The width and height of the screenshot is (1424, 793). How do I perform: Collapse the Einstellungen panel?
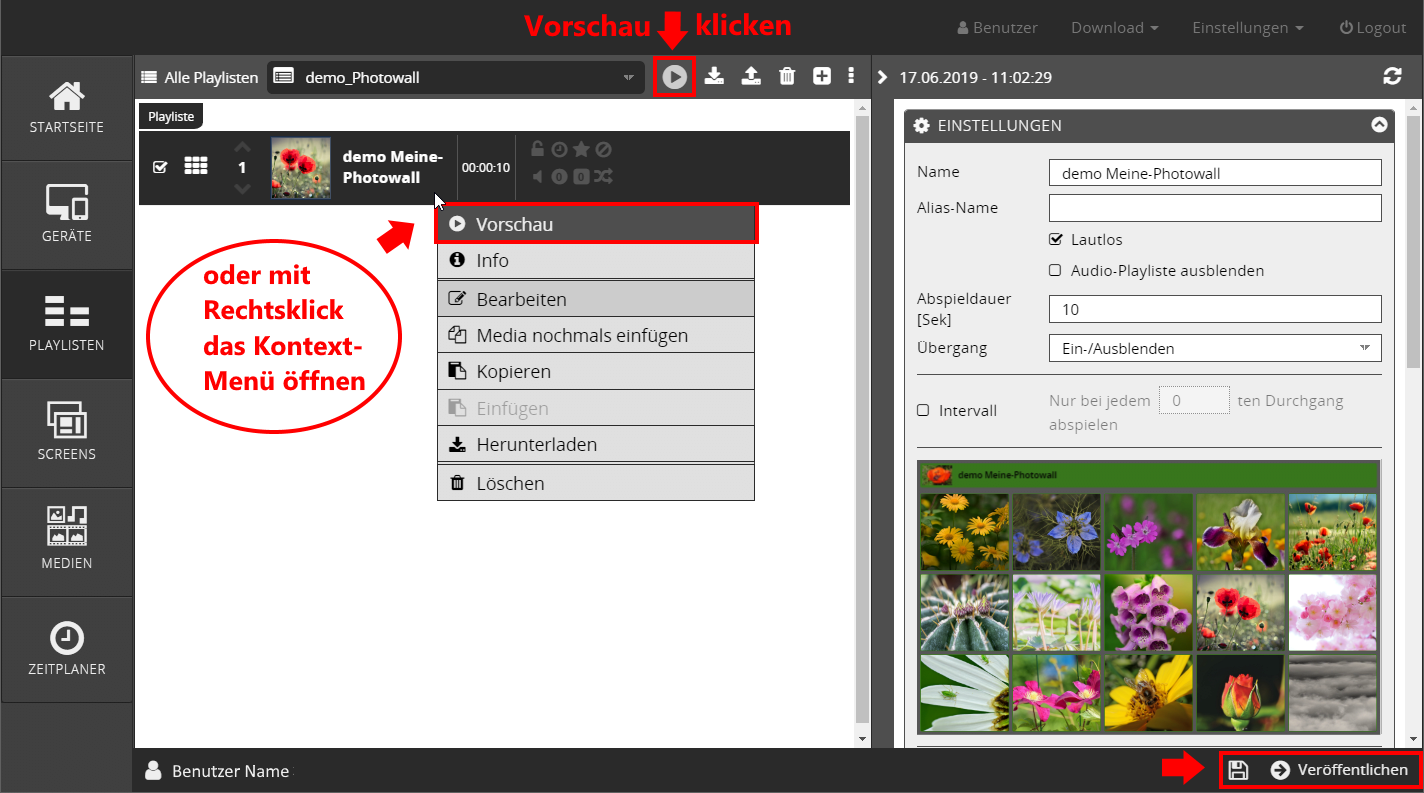(x=1379, y=126)
